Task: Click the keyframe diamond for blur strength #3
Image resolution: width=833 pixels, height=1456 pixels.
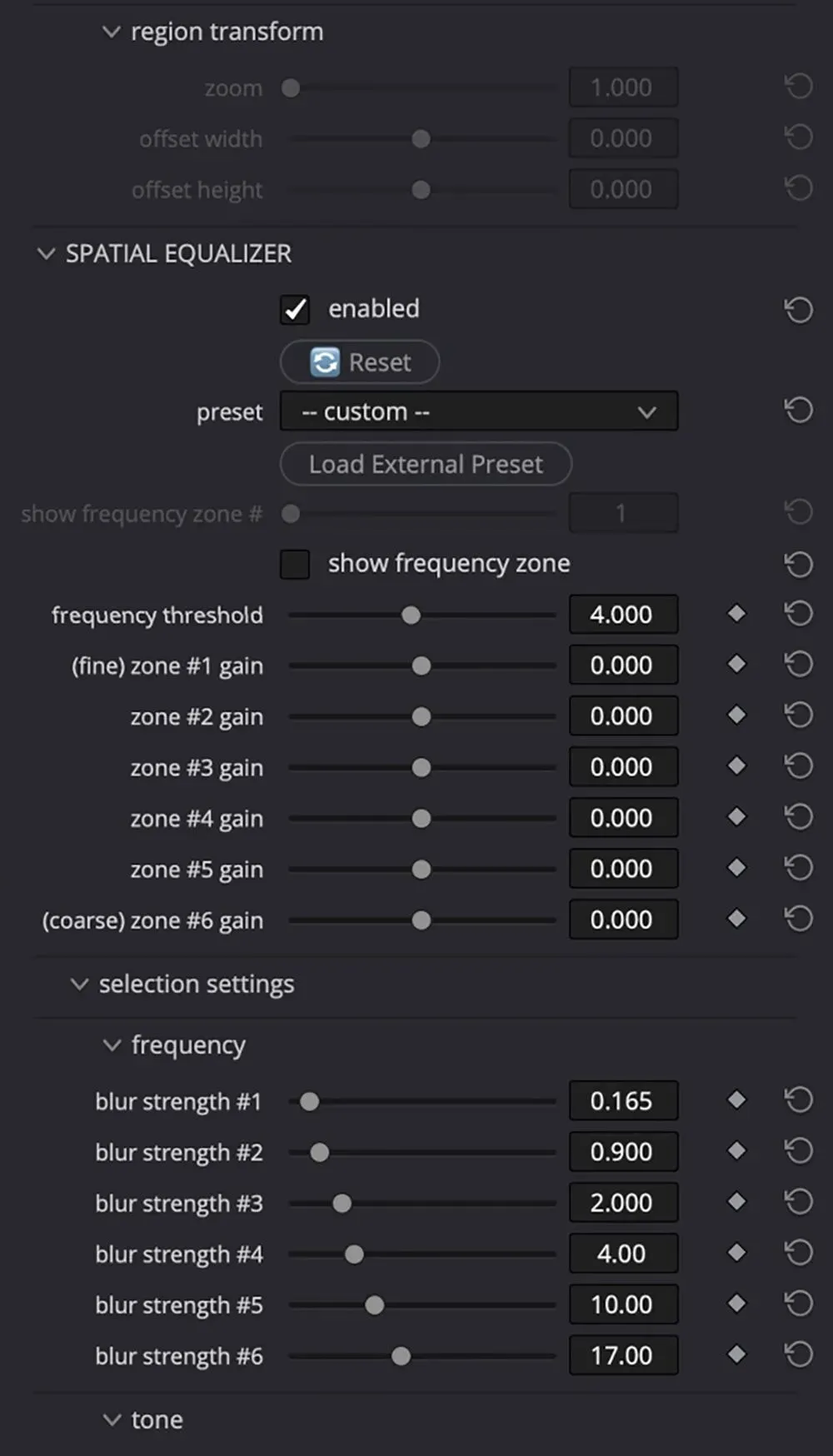Action: 736,1202
